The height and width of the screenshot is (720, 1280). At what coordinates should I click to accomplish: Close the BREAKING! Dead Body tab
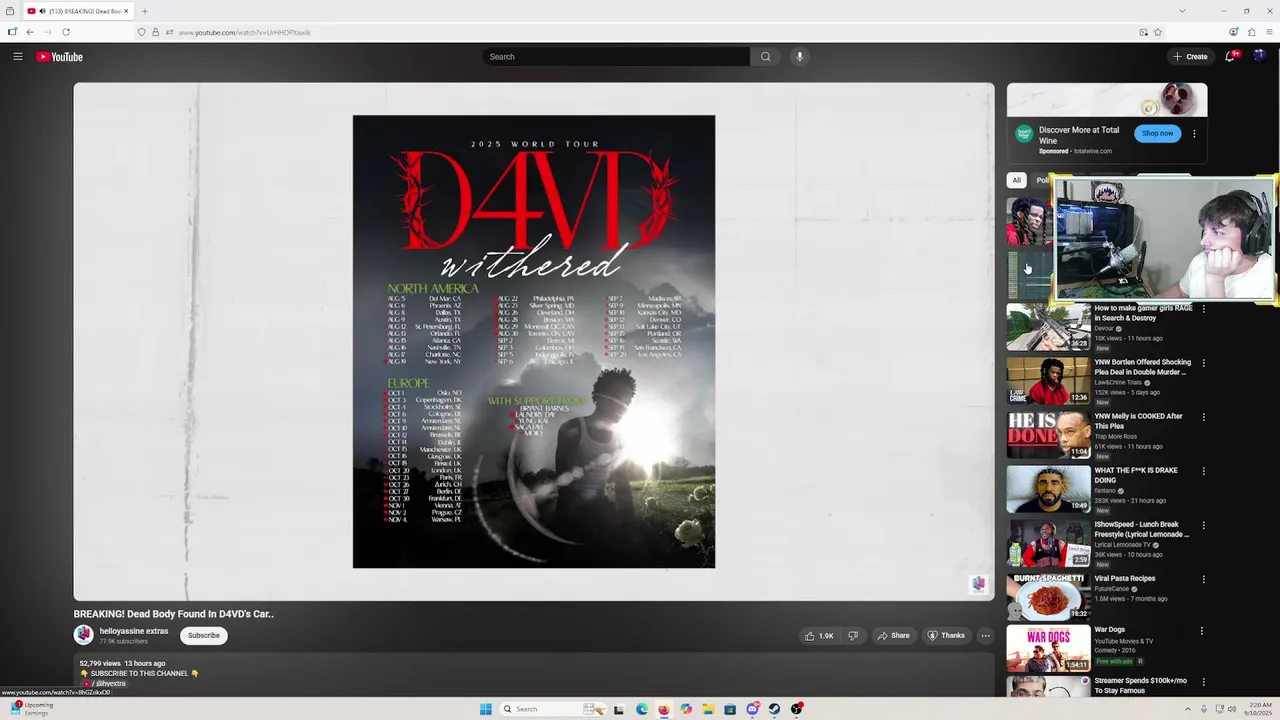[x=126, y=11]
